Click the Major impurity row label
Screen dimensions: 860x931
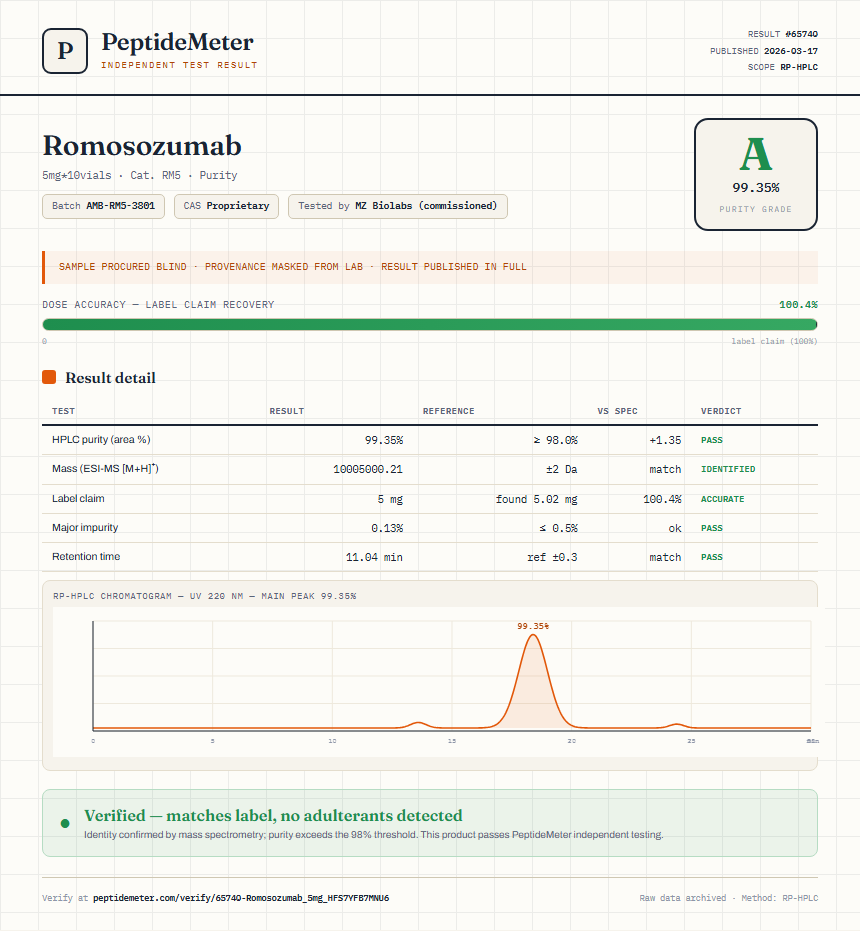click(85, 527)
